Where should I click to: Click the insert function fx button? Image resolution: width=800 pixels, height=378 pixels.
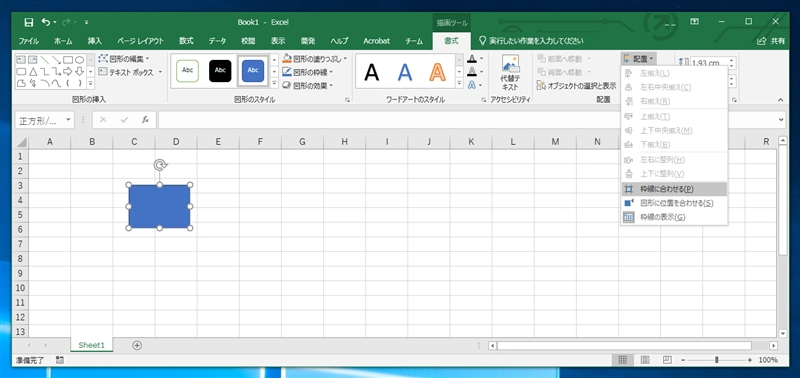[145, 120]
